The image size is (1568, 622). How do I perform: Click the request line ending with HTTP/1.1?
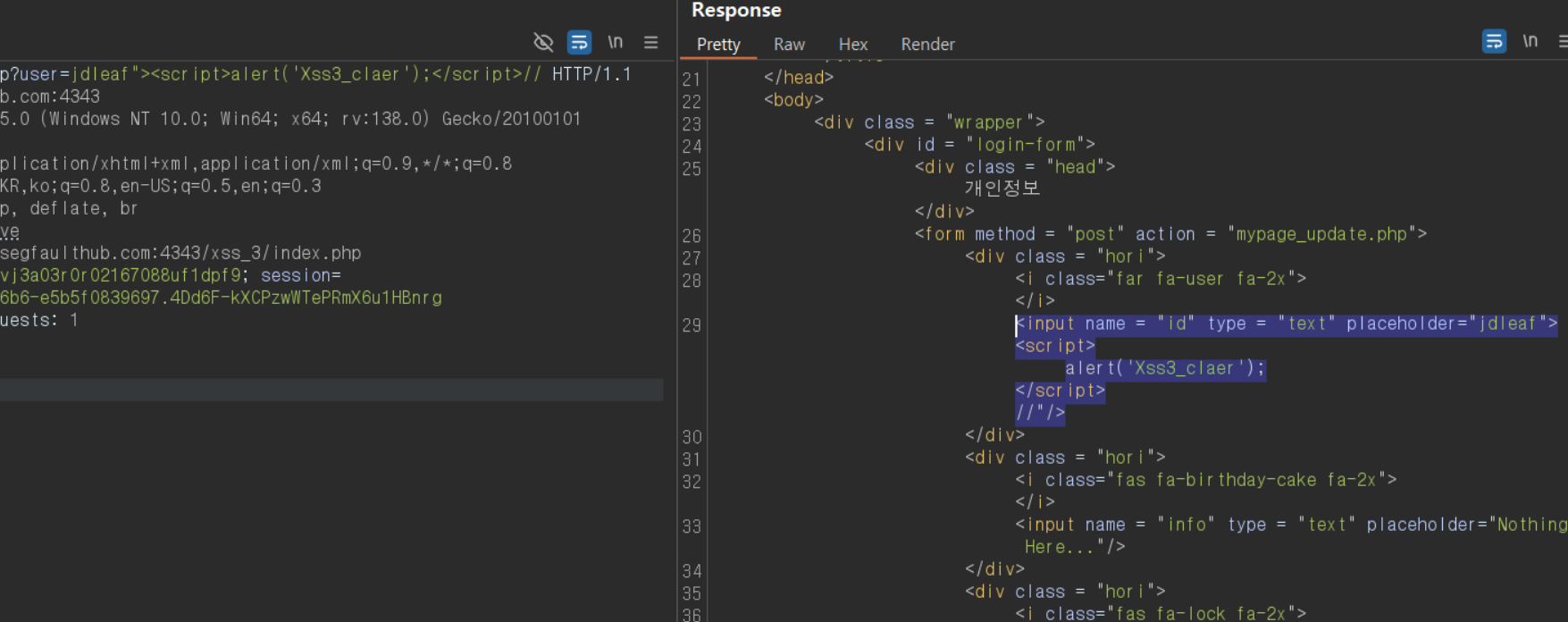pyautogui.click(x=315, y=74)
